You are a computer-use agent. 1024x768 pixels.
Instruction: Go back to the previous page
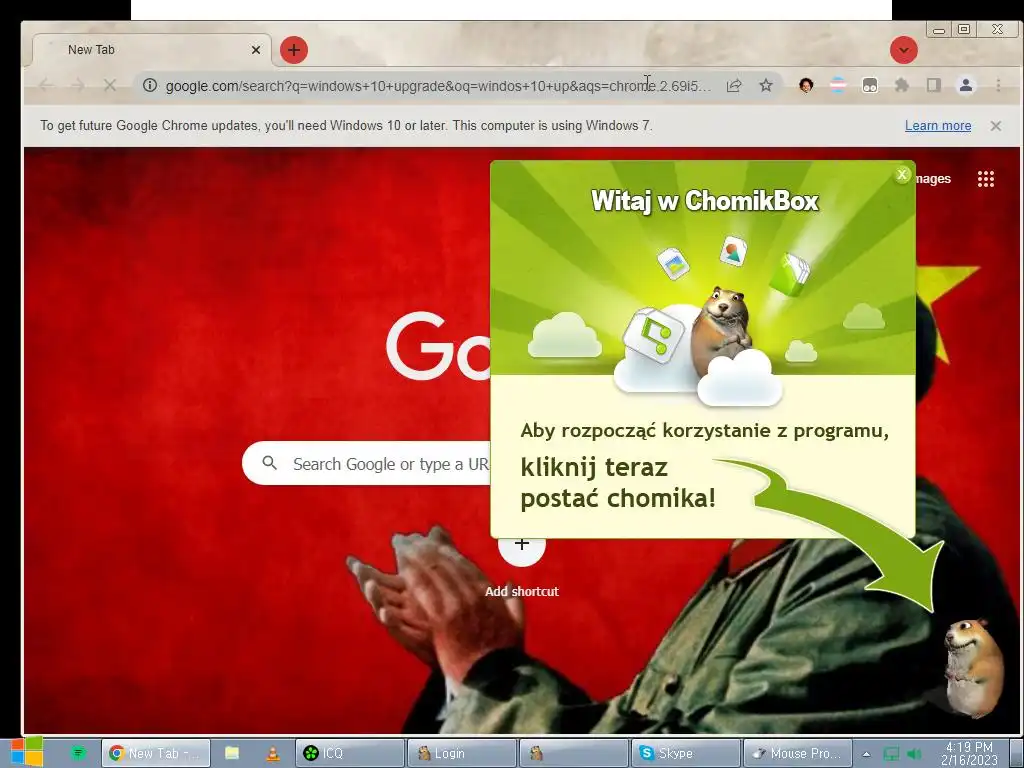46,85
